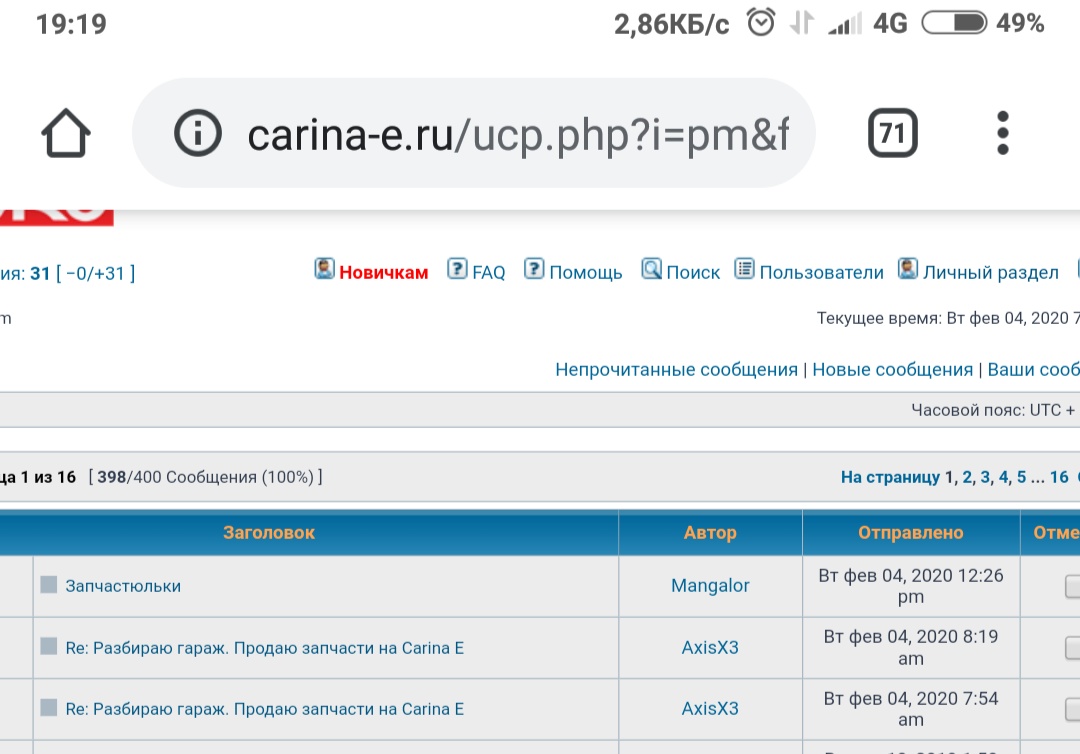Screen dimensions: 1080x754
Task: Open Непрочитанные сообщения link
Action: [676, 370]
